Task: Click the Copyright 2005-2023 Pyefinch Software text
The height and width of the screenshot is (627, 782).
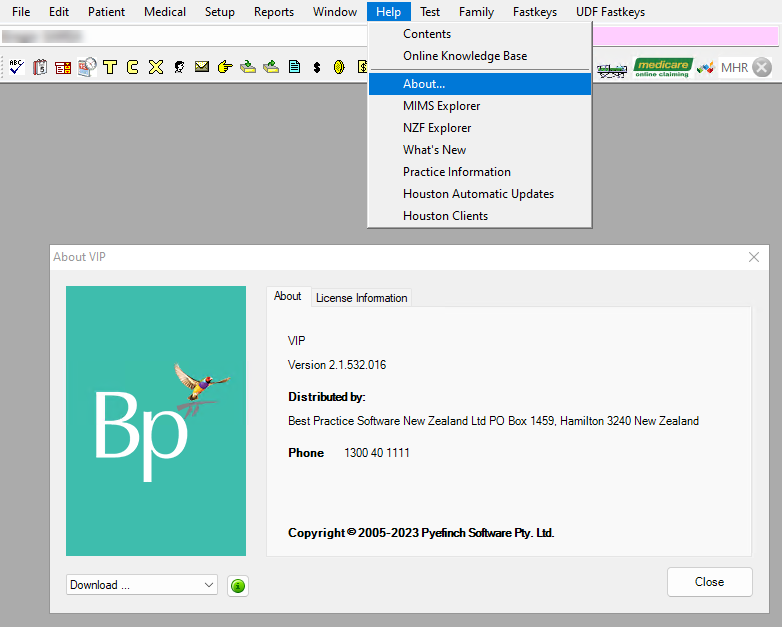Action: (x=421, y=533)
